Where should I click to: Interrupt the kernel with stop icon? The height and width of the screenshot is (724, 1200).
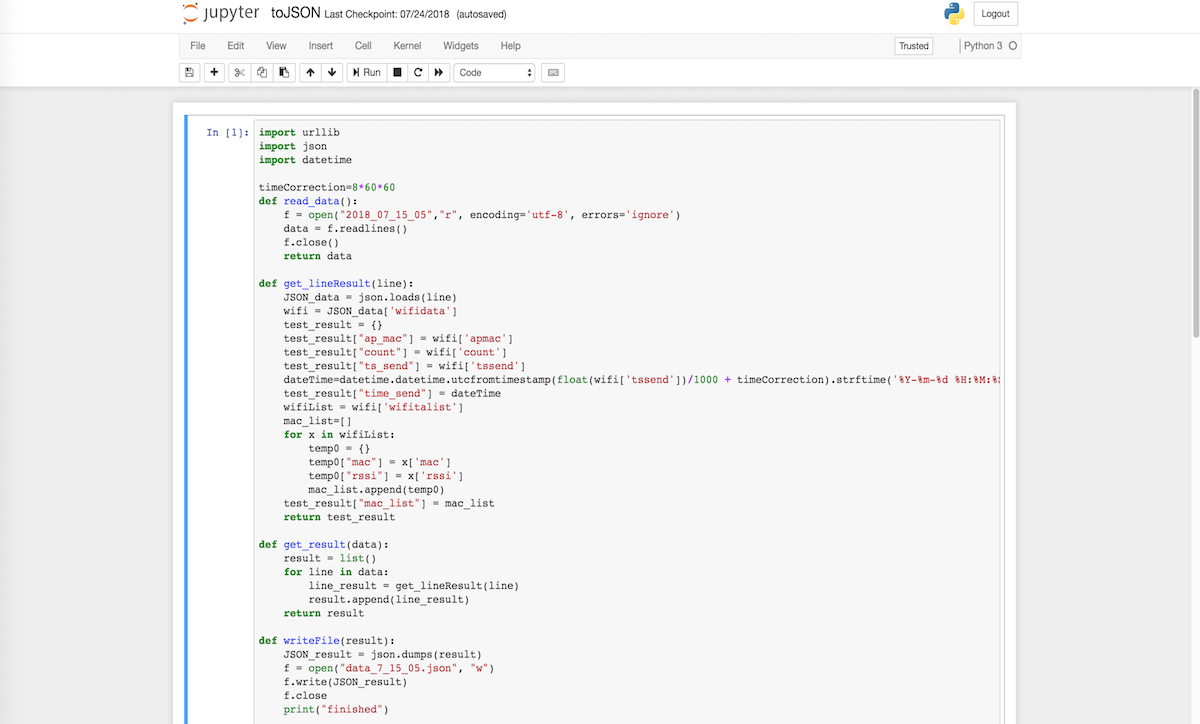point(397,73)
